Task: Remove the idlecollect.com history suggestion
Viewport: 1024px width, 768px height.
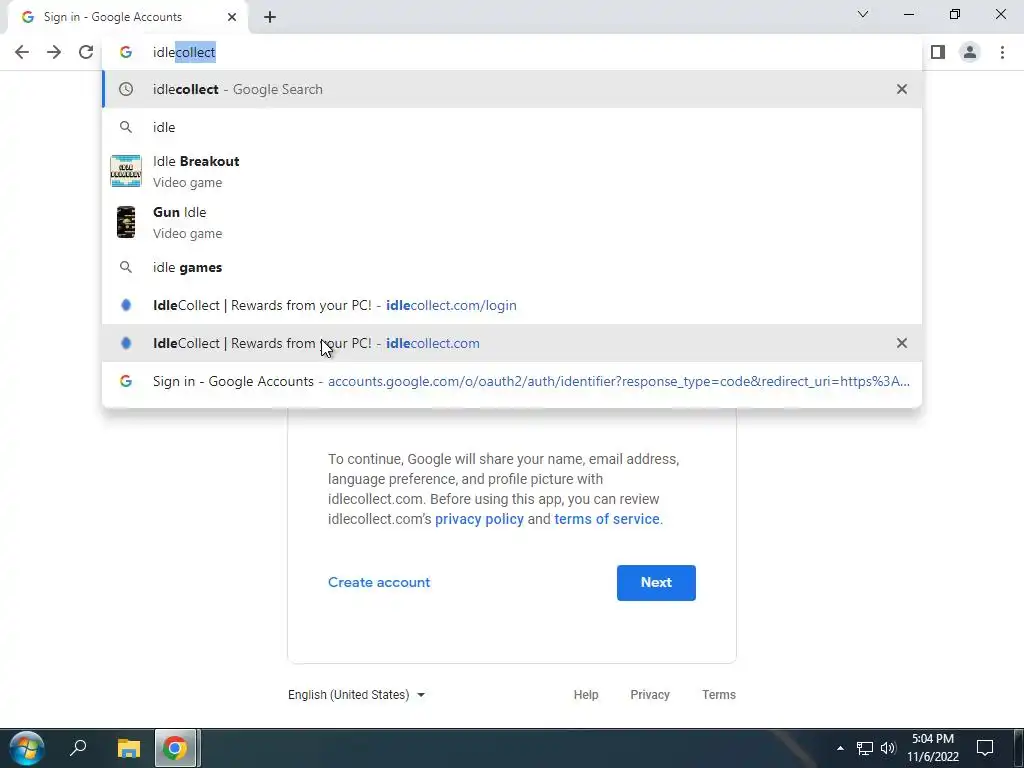Action: coord(902,343)
